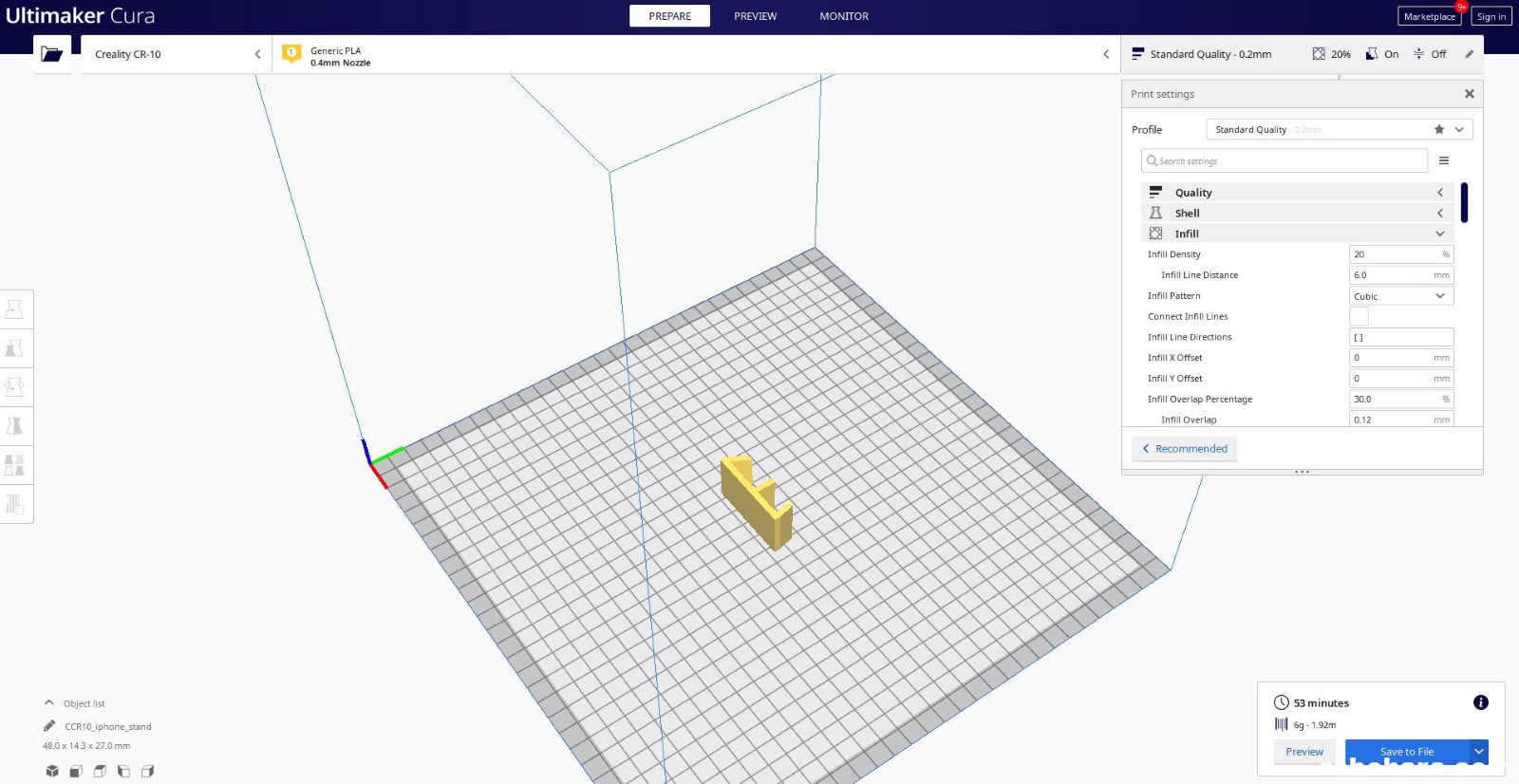
Task: Expand the Shell settings category
Action: coord(1297,214)
